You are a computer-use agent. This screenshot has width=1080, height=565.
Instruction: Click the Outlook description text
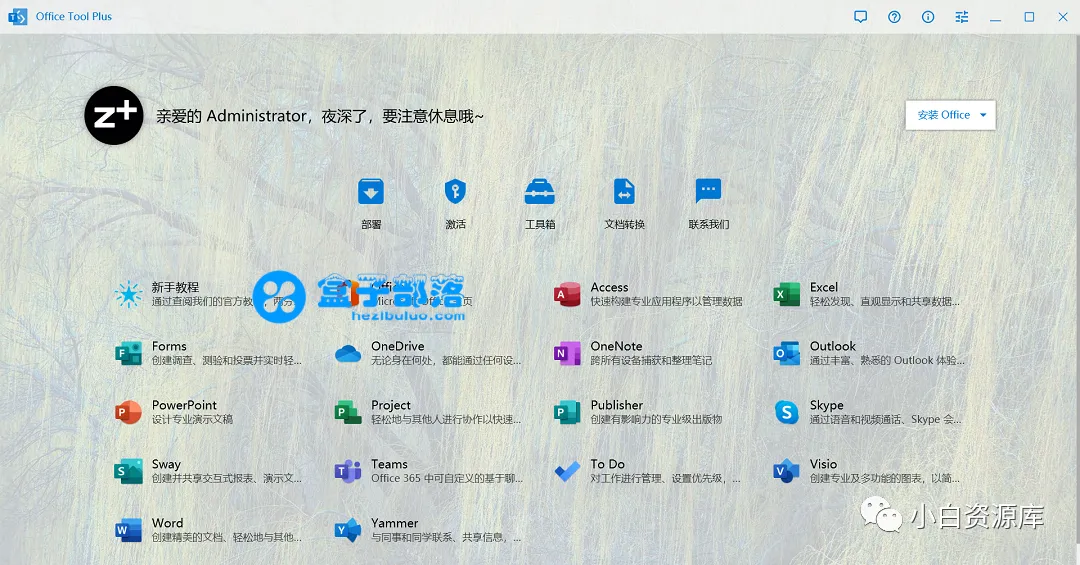(x=886, y=360)
